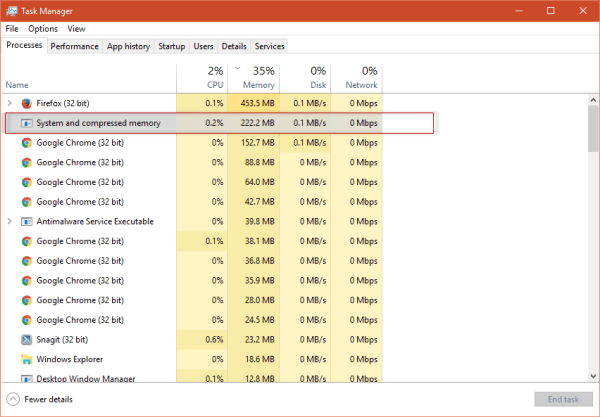The height and width of the screenshot is (417, 600).
Task: Expand the Antimalware Service Executable group
Action: [x=10, y=222]
